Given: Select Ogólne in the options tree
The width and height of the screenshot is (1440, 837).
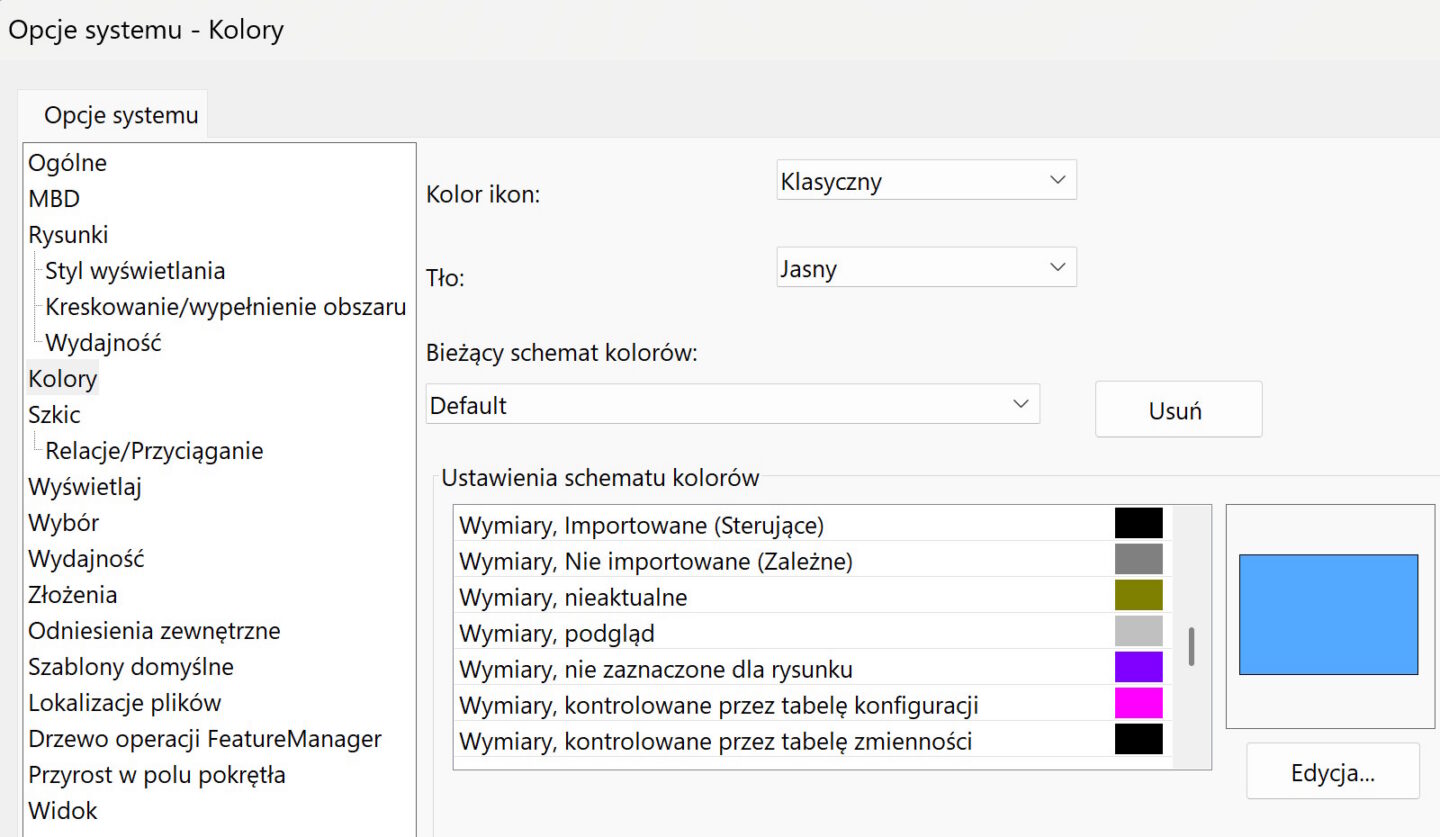Looking at the screenshot, I should (67, 163).
